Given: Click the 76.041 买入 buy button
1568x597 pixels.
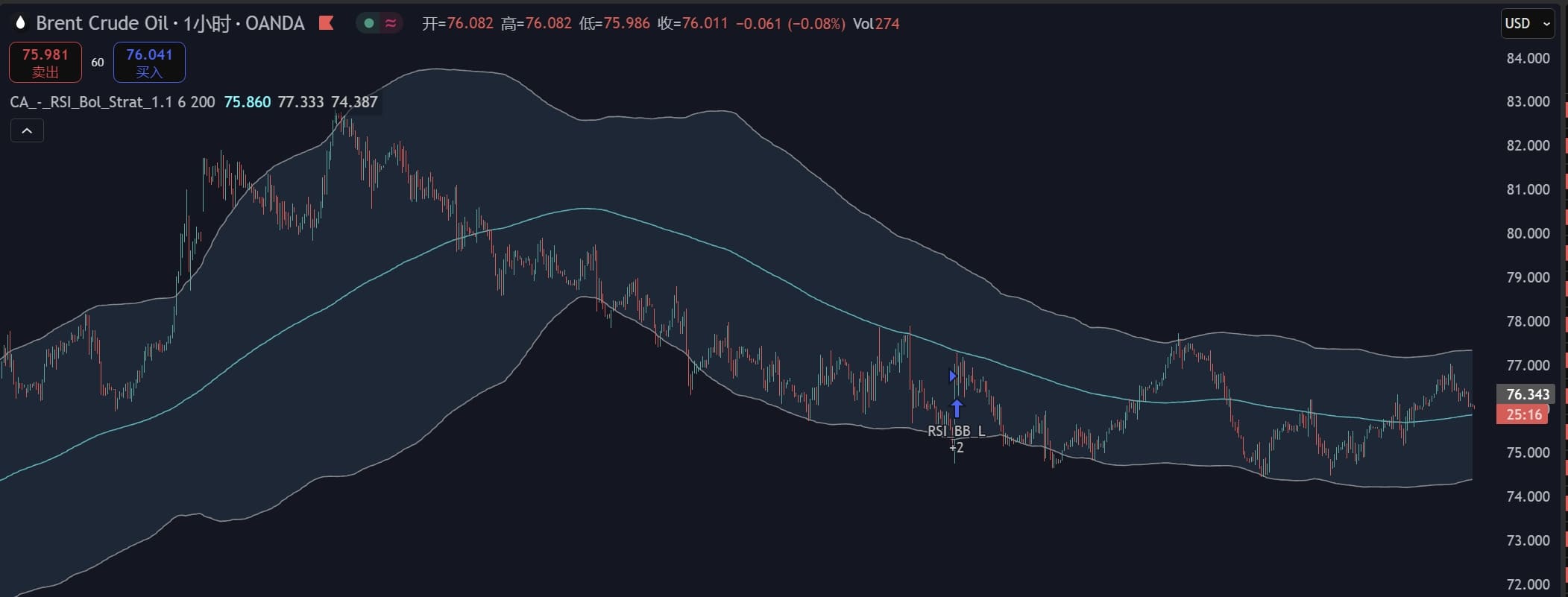Looking at the screenshot, I should tap(149, 62).
